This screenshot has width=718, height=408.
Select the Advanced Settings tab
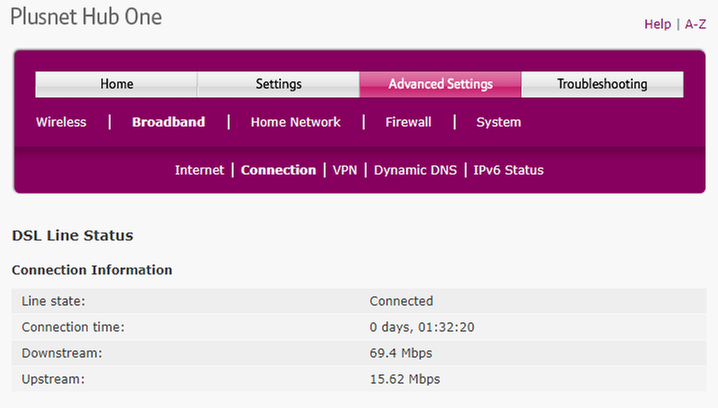pos(440,84)
